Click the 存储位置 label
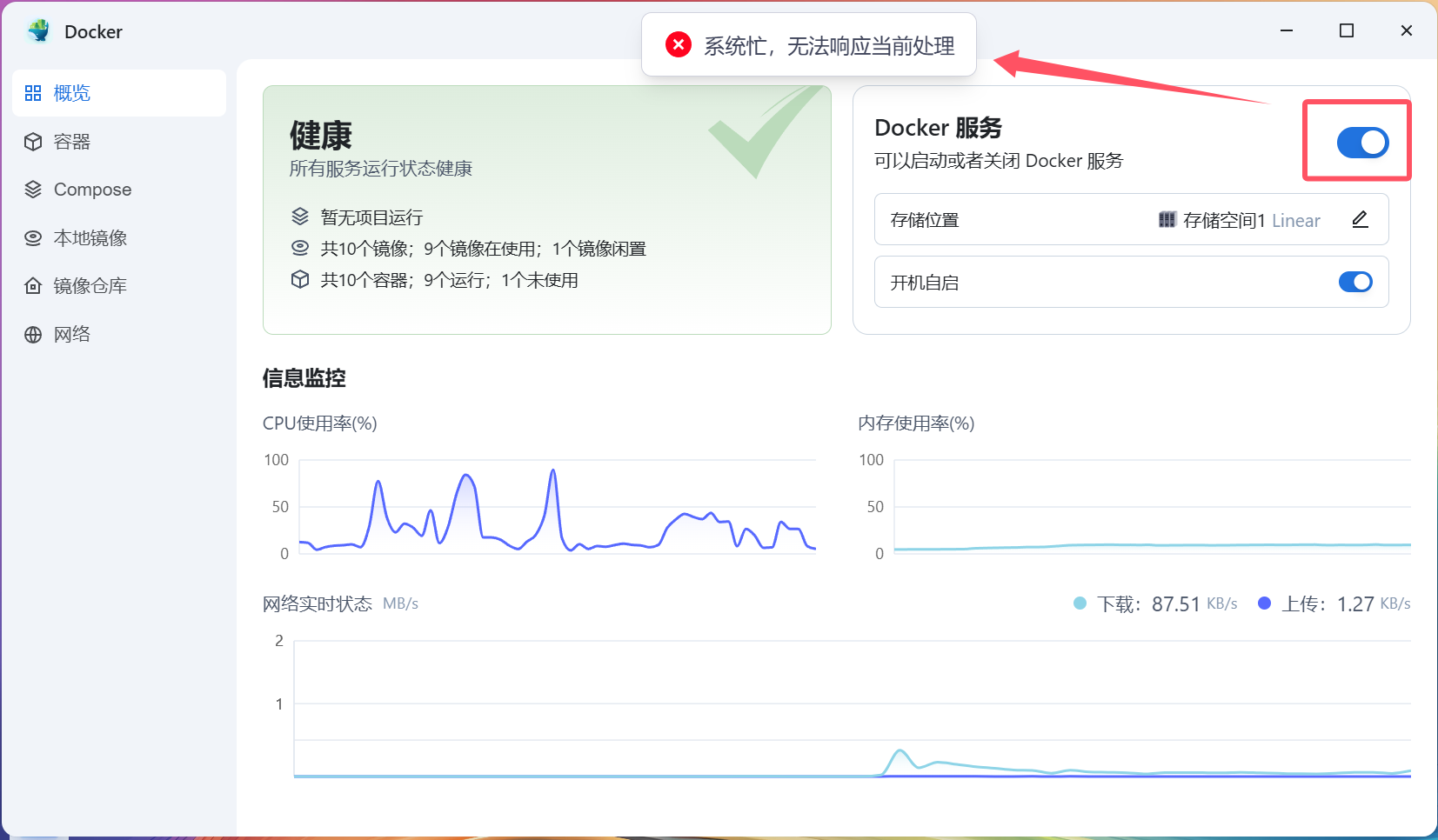1438x840 pixels. [x=925, y=220]
